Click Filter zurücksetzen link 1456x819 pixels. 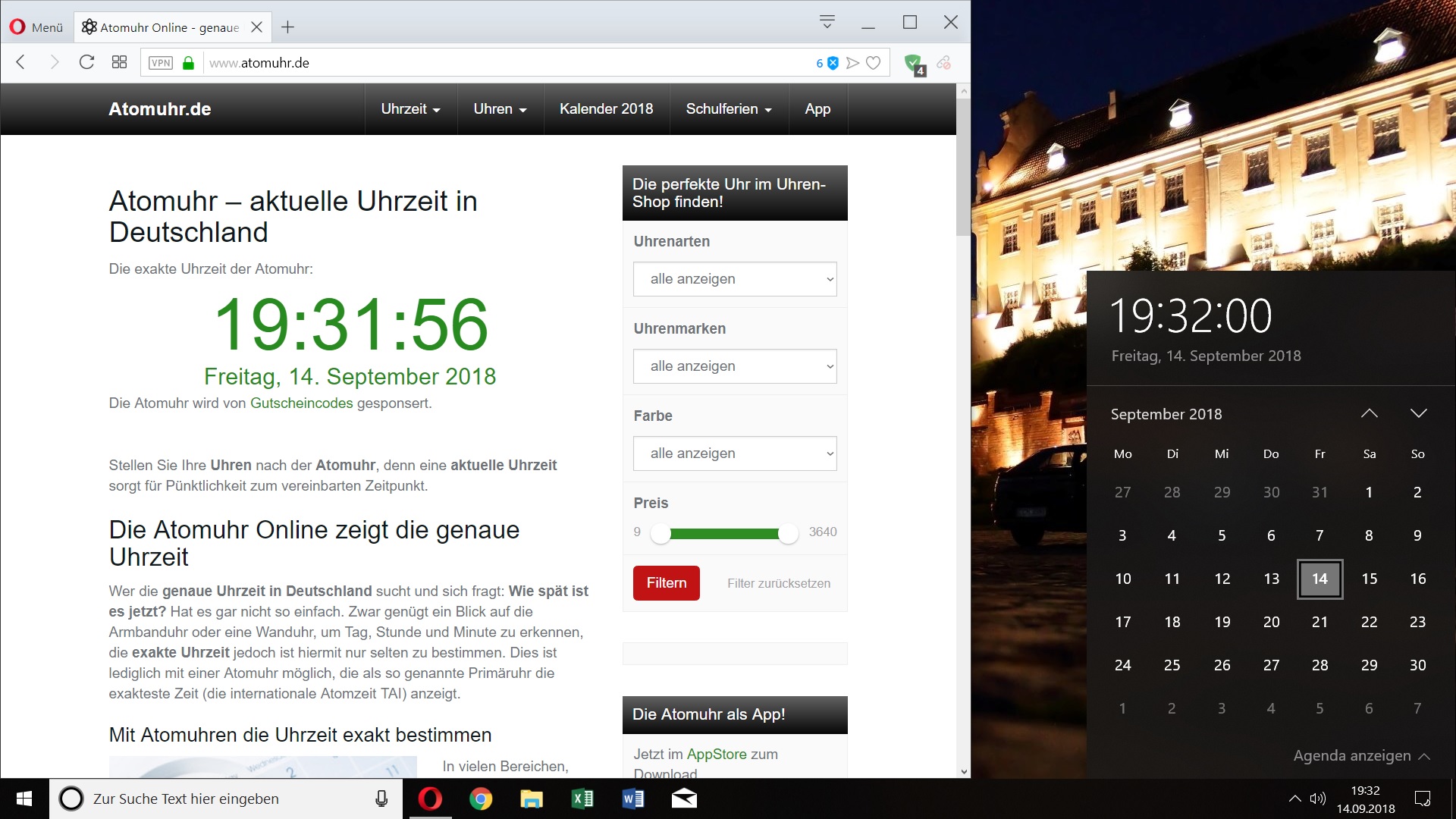coord(779,583)
